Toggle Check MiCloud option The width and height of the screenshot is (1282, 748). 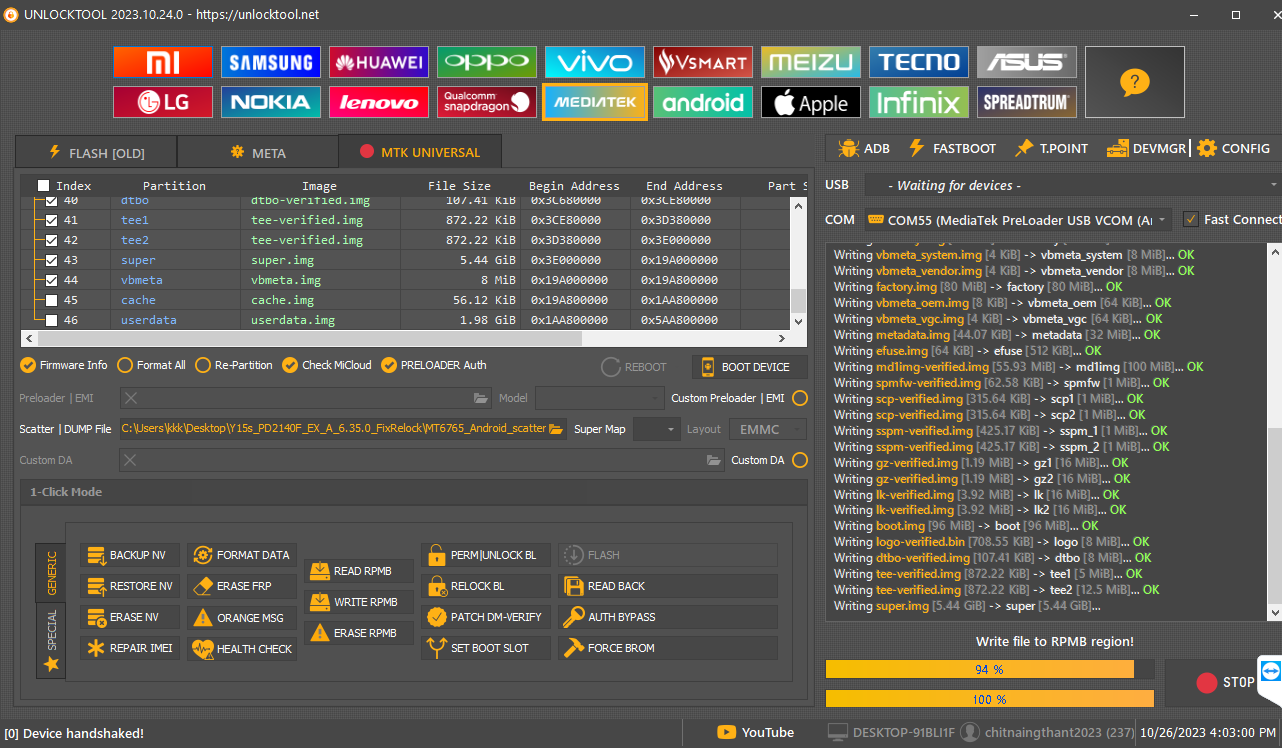(x=326, y=365)
